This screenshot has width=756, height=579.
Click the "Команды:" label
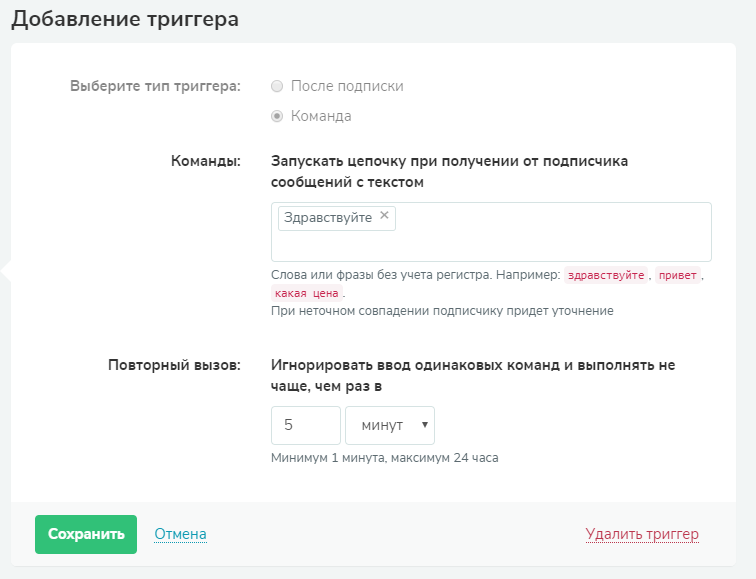pos(206,161)
